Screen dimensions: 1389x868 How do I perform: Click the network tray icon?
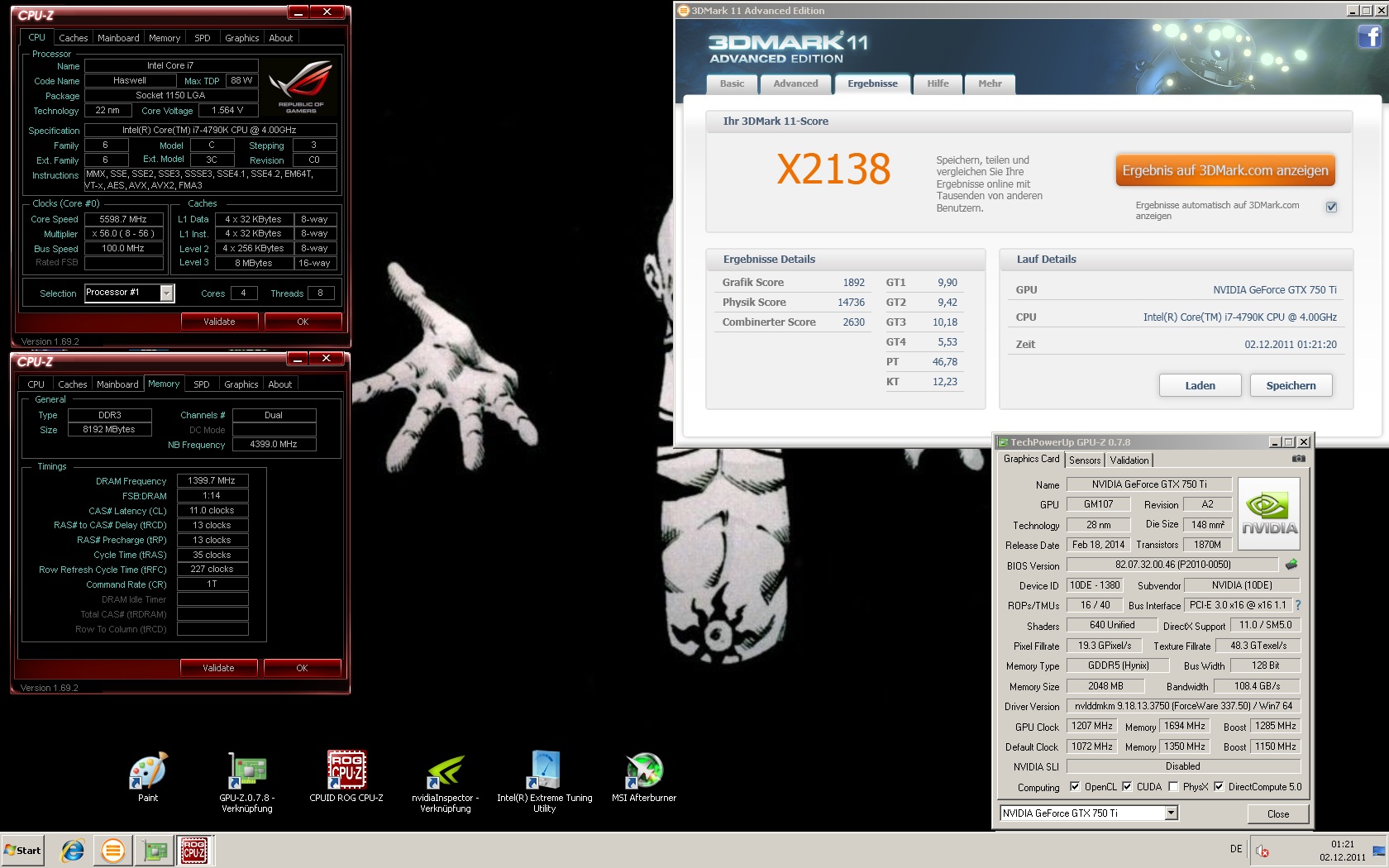1378,850
